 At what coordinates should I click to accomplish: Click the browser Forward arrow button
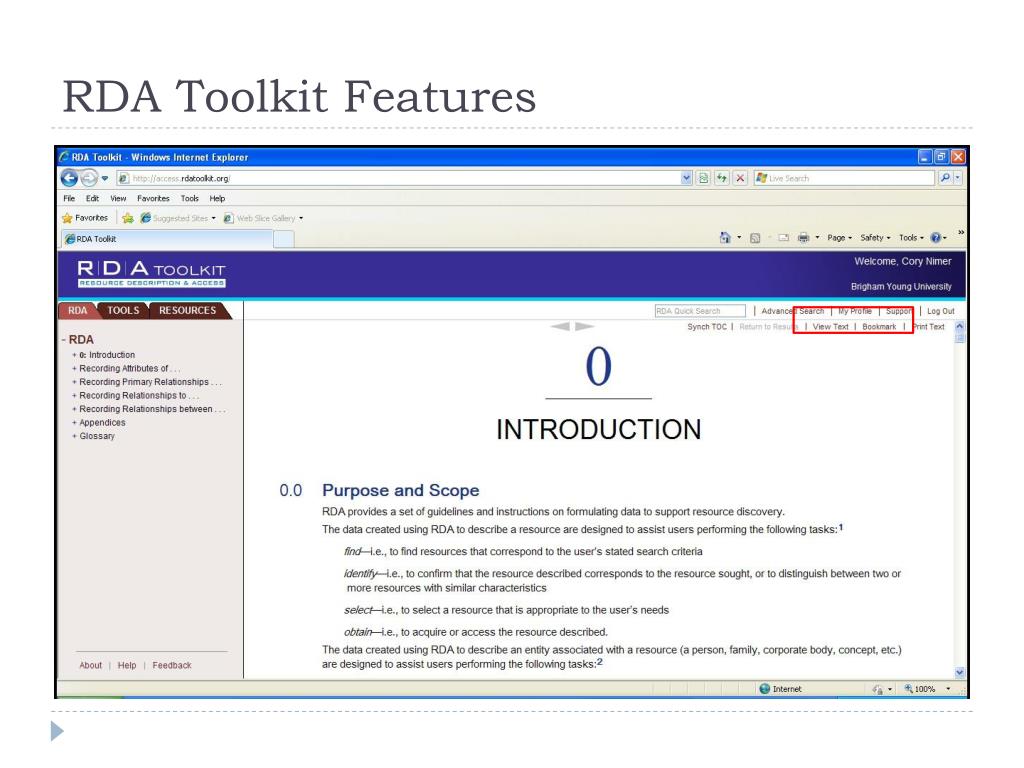[89, 178]
